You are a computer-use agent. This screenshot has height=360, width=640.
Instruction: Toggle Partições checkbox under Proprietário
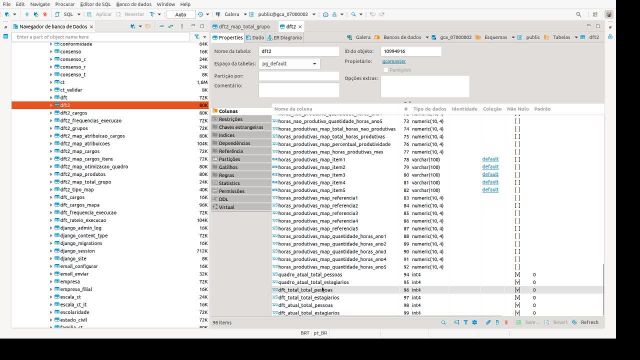point(386,70)
